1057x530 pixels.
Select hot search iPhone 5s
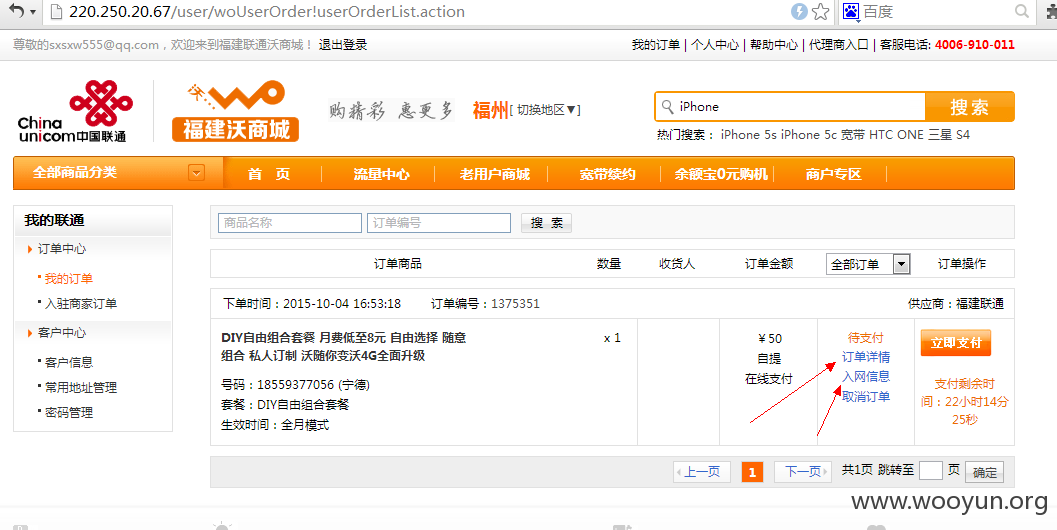click(748, 135)
